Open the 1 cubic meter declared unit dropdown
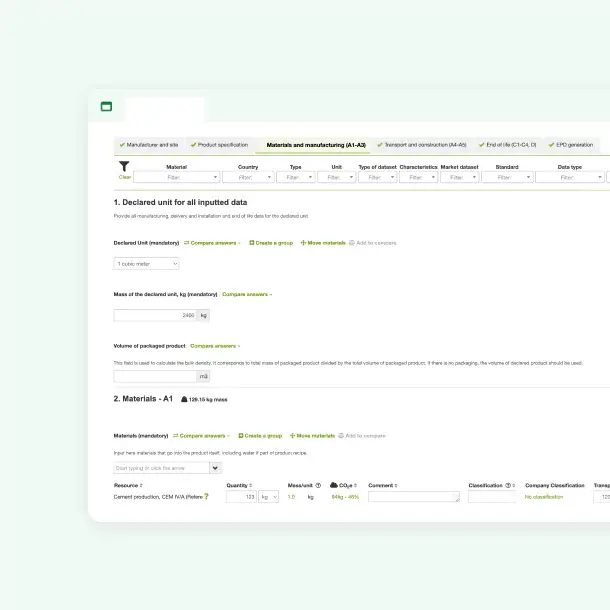The height and width of the screenshot is (610, 610). [146, 264]
